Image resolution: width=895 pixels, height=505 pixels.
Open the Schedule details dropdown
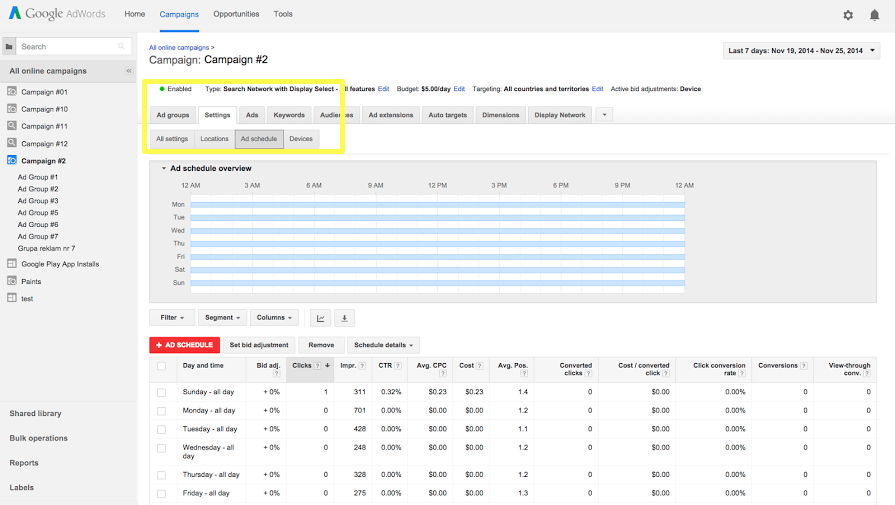tap(383, 345)
